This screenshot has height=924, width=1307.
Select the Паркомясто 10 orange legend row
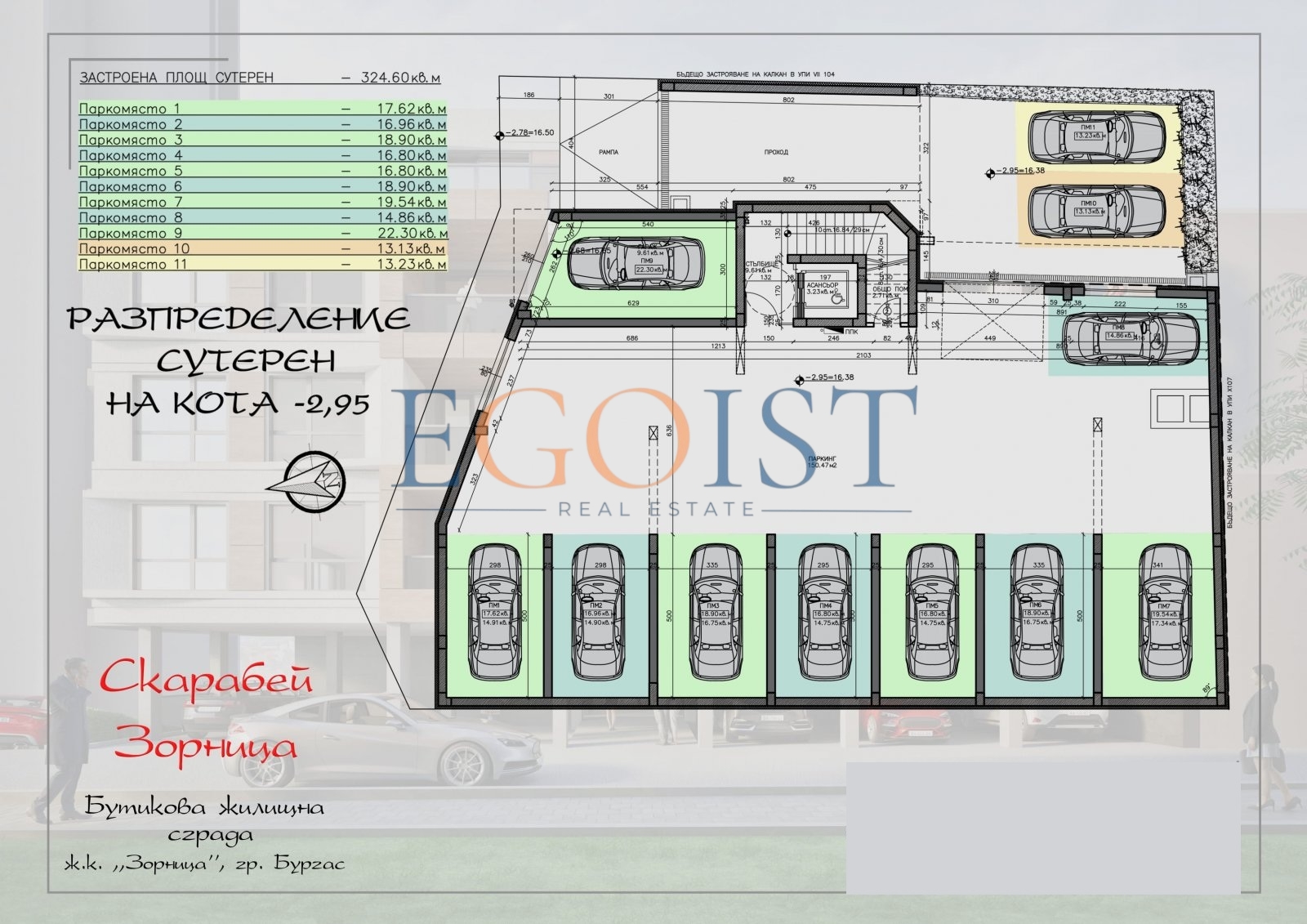pyautogui.click(x=262, y=248)
